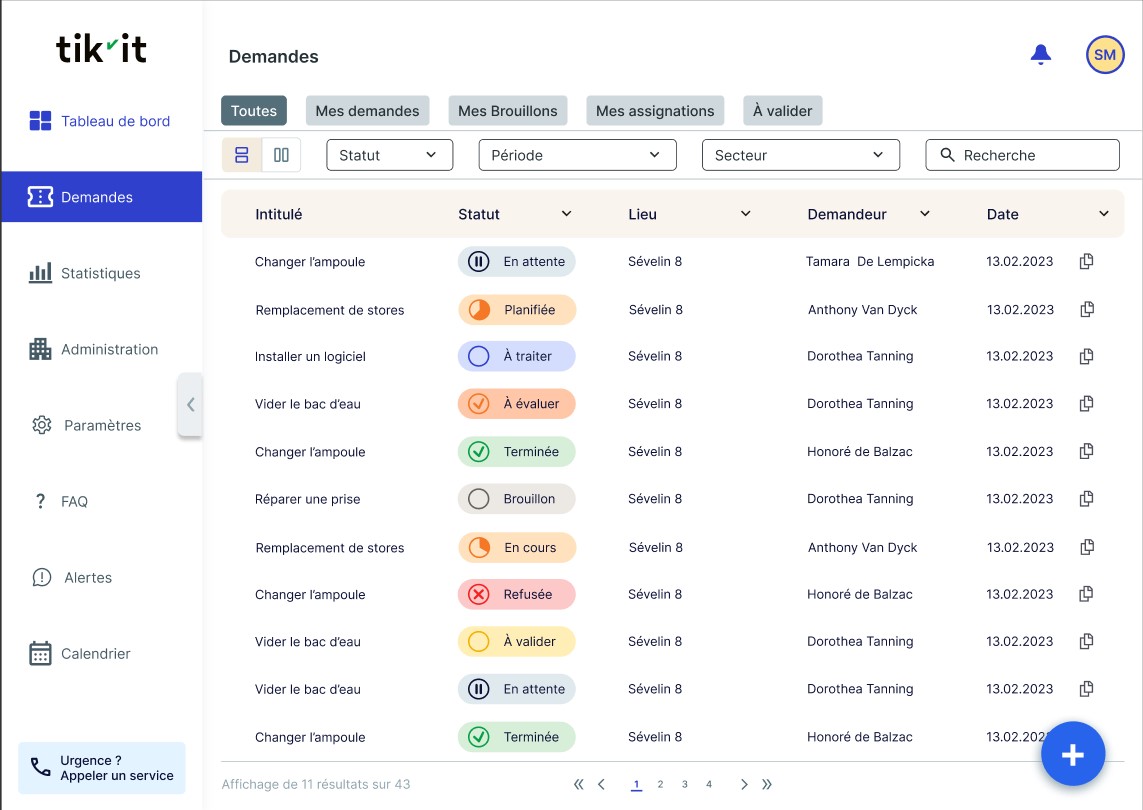Switch to column board view
This screenshot has width=1143, height=810.
point(281,155)
